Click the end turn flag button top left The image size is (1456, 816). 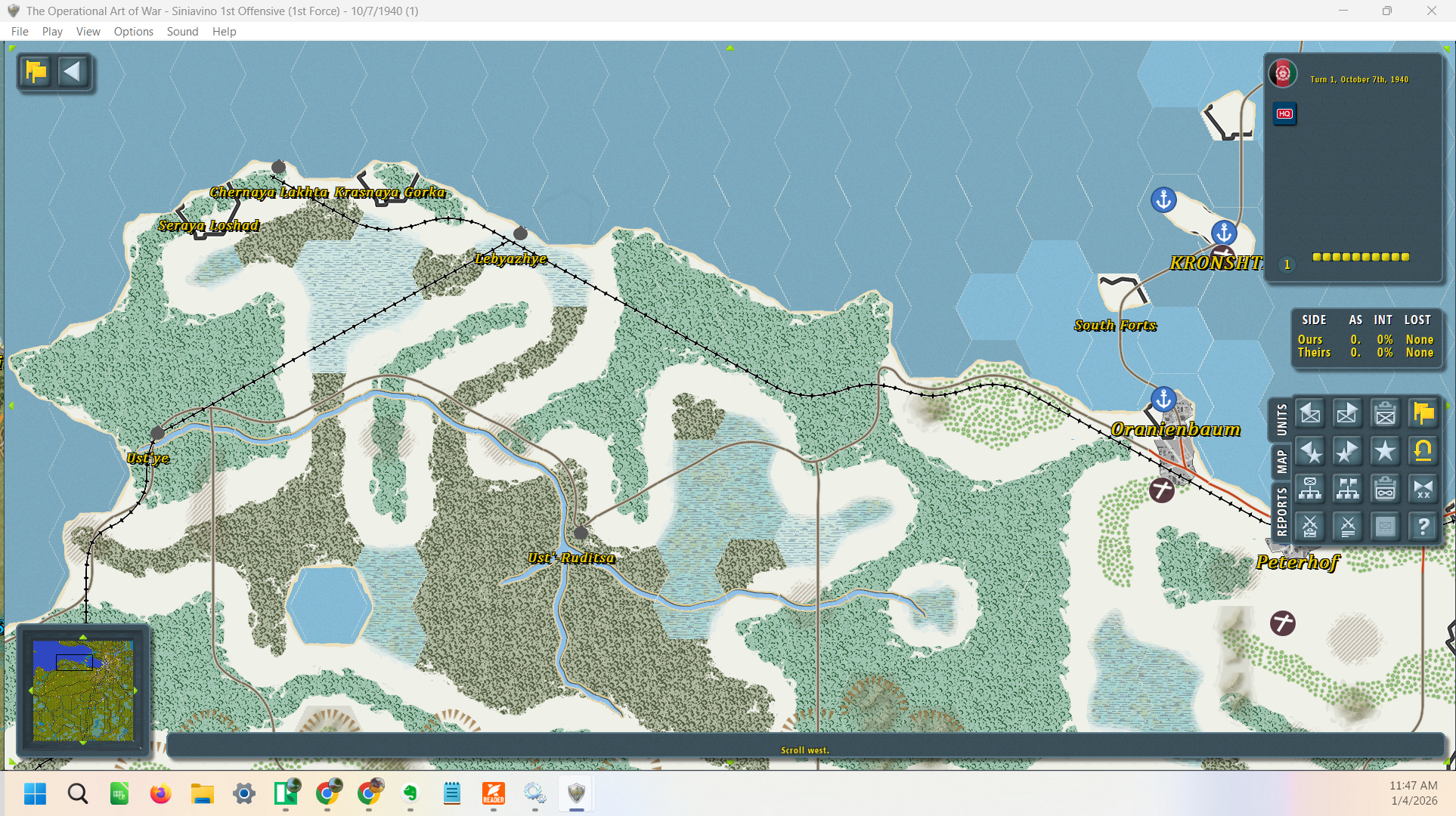35,72
